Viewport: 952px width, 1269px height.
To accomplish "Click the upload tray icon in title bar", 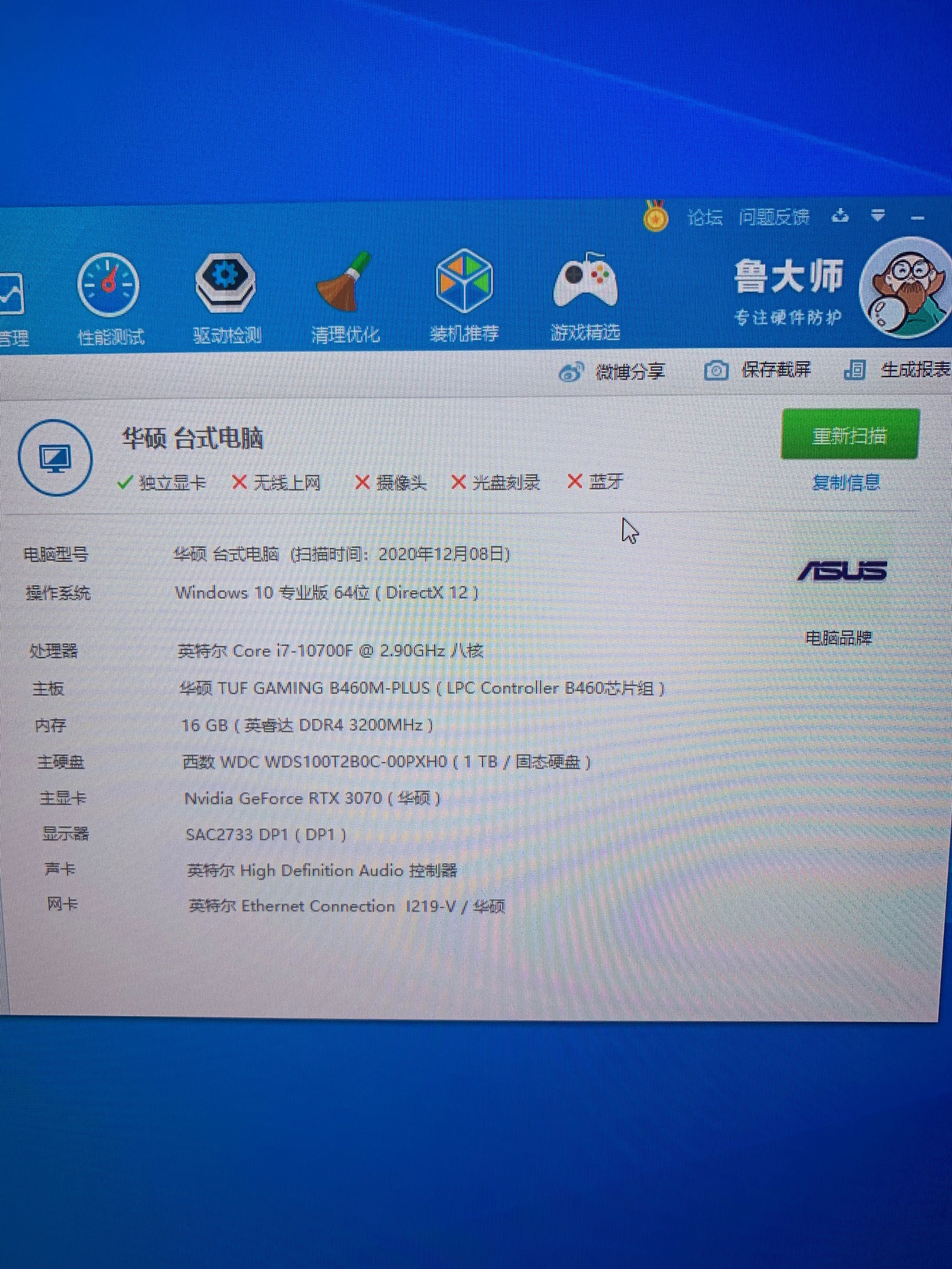I will [x=840, y=216].
